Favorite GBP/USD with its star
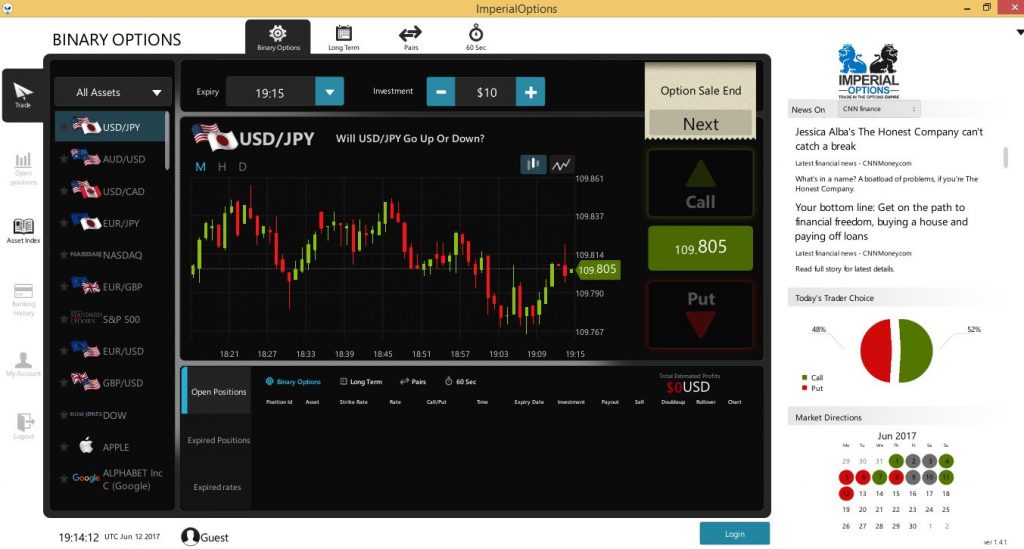The image size is (1024, 549). 64,383
